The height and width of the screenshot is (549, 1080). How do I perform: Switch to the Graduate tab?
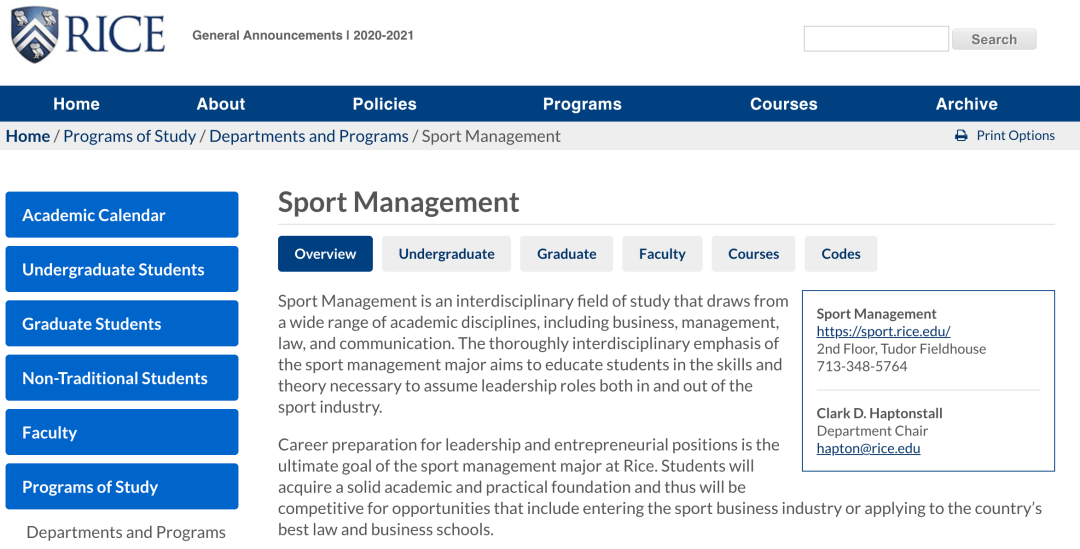point(566,254)
